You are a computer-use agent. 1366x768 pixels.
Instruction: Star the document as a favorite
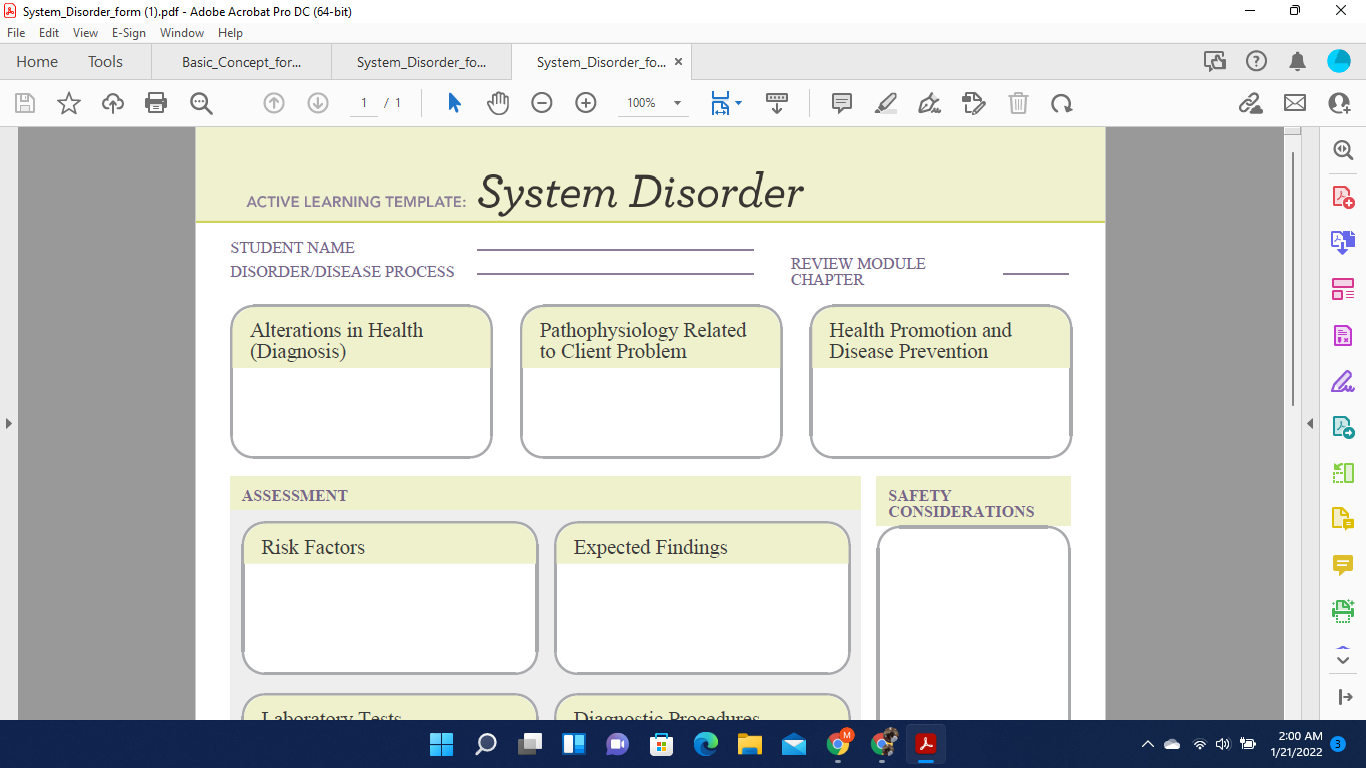pos(68,102)
